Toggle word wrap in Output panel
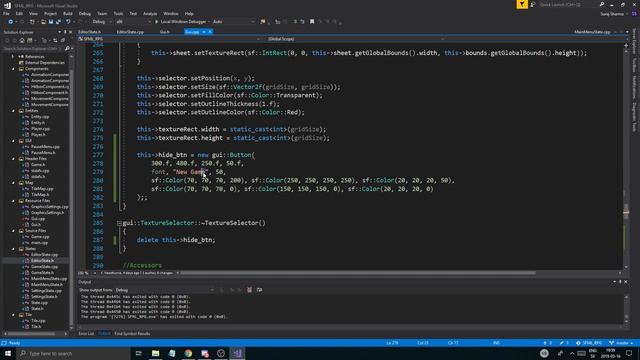Image resolution: width=640 pixels, height=360 pixels. click(x=259, y=290)
